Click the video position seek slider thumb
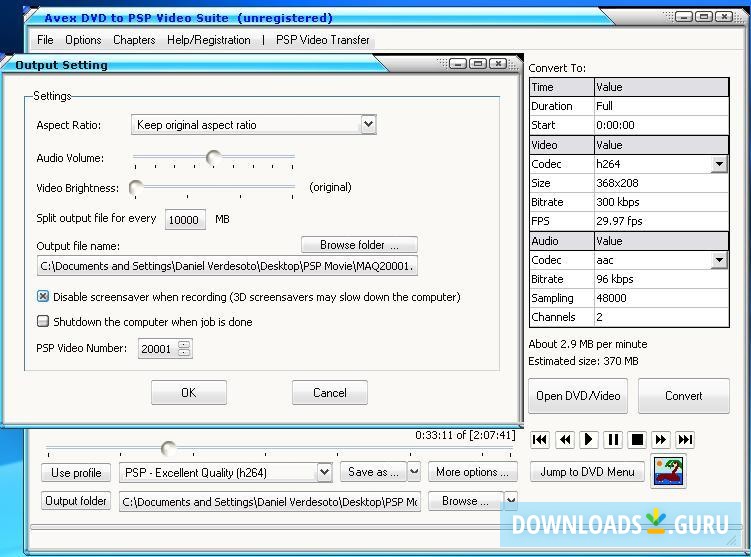 click(x=169, y=448)
